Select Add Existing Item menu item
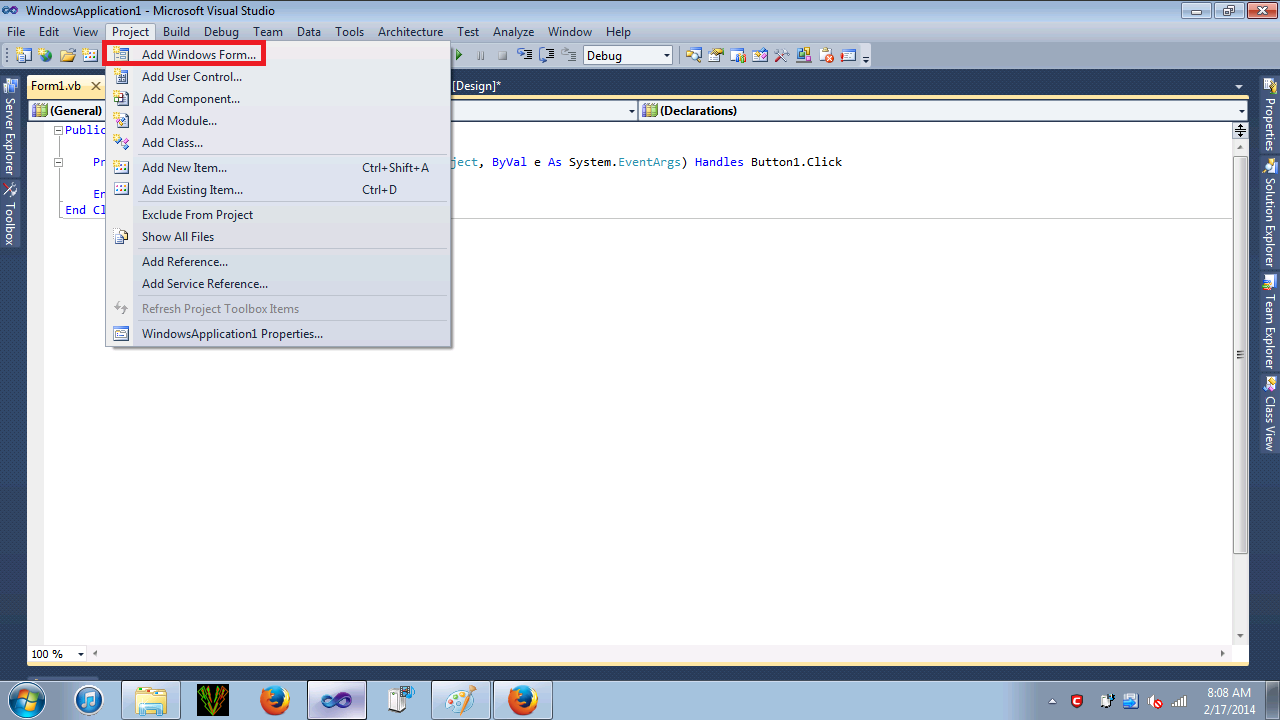Image resolution: width=1280 pixels, height=720 pixels. (279, 190)
